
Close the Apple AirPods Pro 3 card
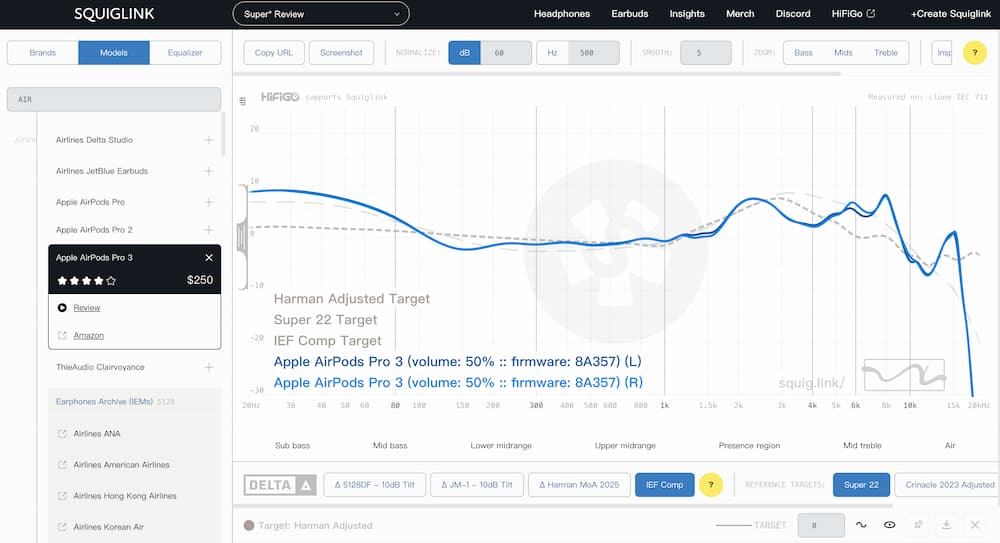(209, 258)
